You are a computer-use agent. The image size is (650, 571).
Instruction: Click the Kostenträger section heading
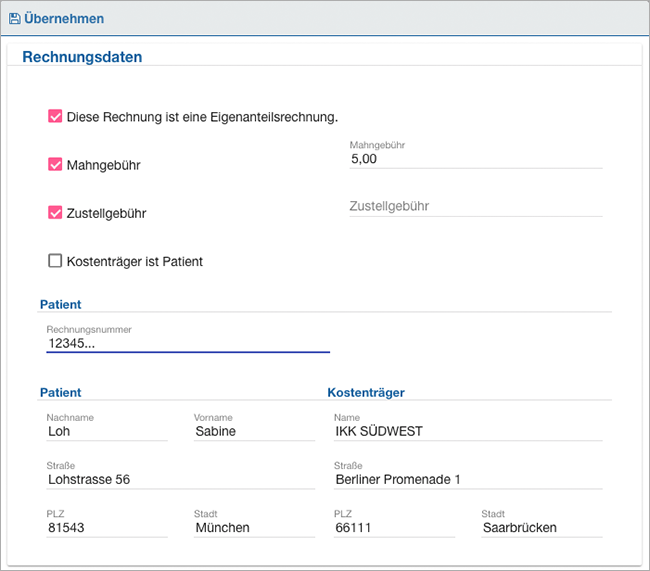pos(366,392)
